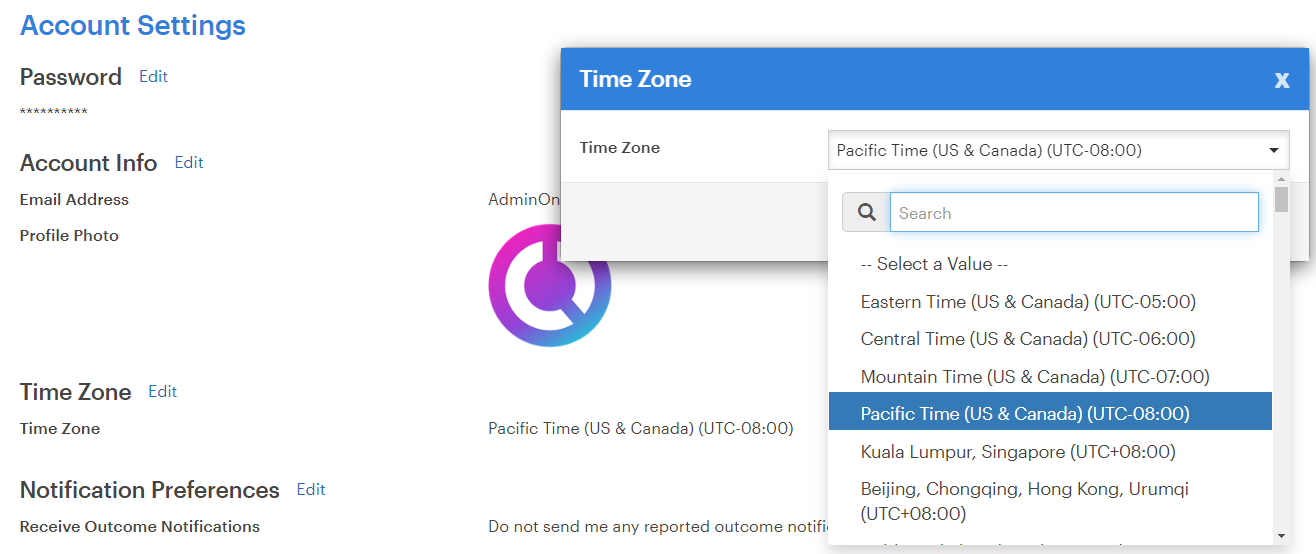Viewport: 1316px width, 554px height.
Task: Click the search magnifier icon in dropdown
Action: [x=866, y=213]
